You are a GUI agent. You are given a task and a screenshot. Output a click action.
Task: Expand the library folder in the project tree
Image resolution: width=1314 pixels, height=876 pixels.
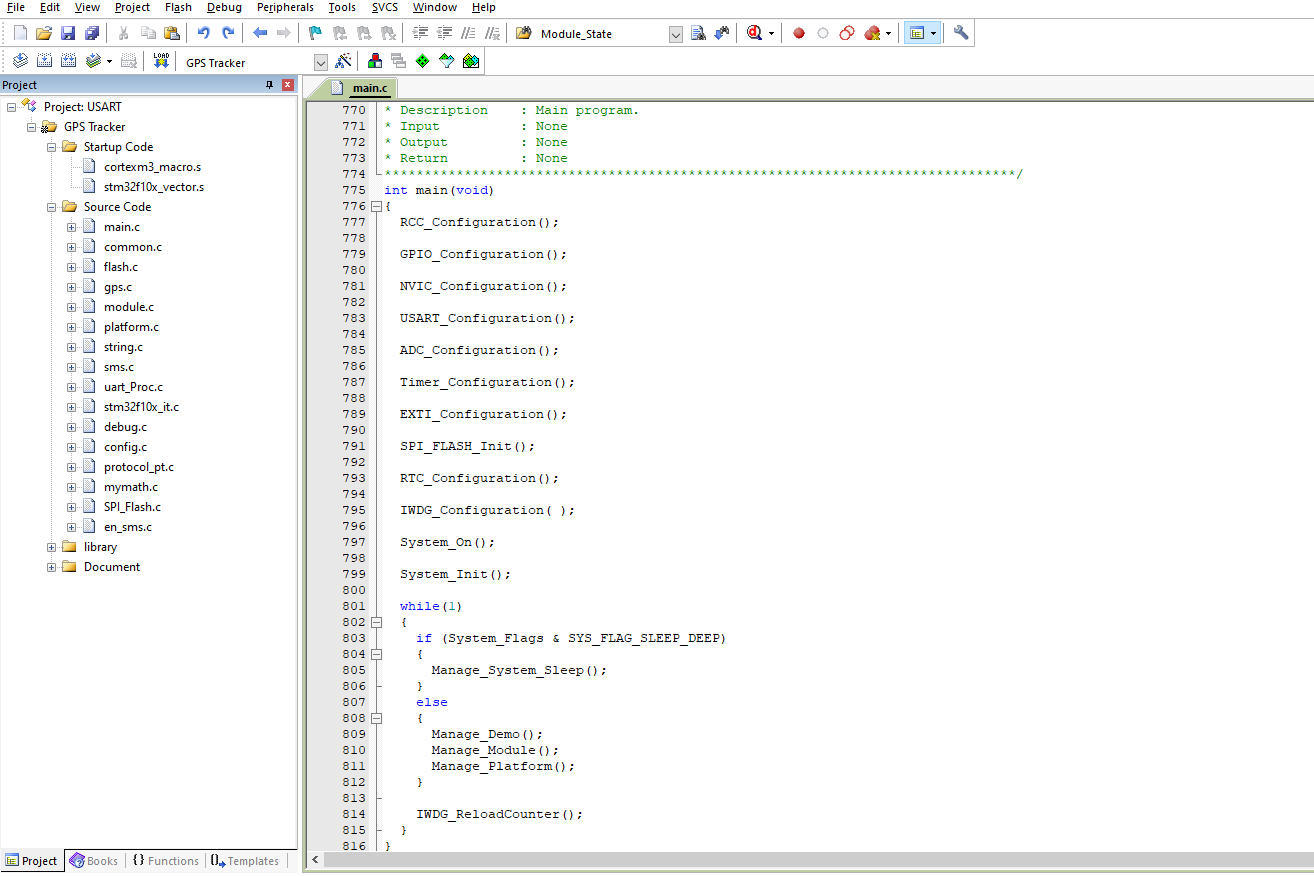pos(52,547)
